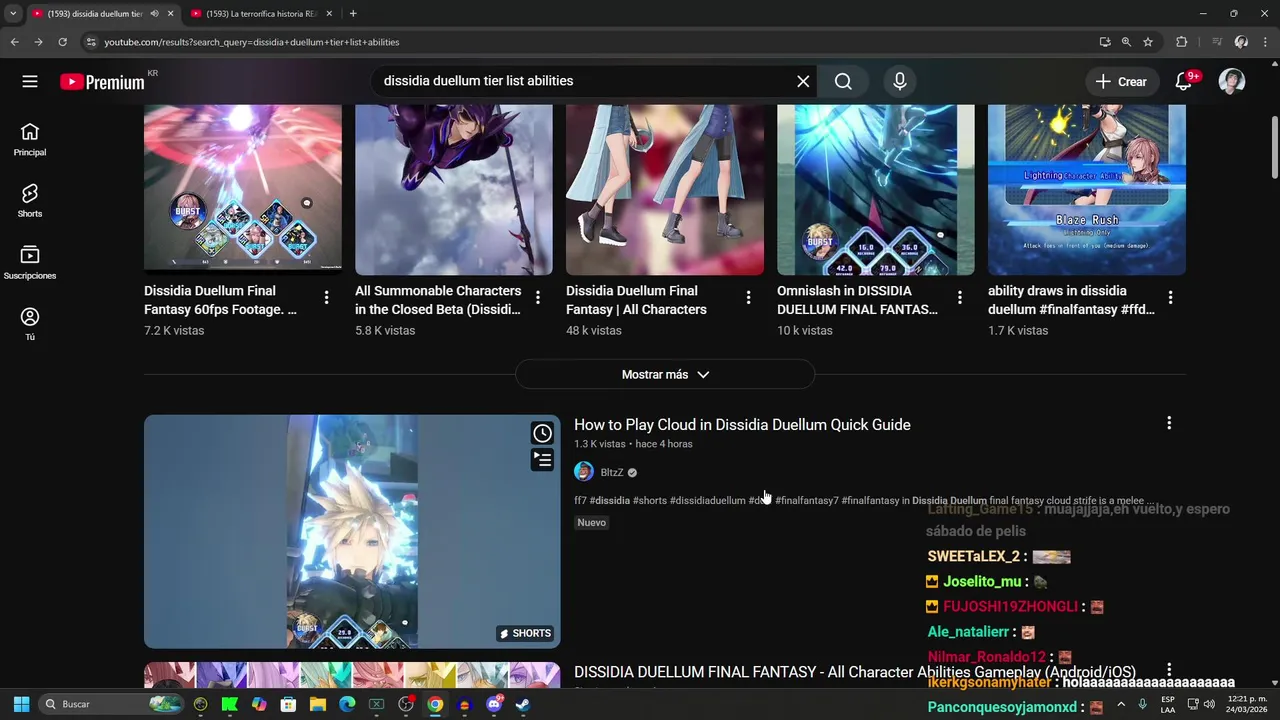Open the 60fps Footage short thumbnail
Image resolution: width=1280 pixels, height=720 pixels.
[x=243, y=190]
